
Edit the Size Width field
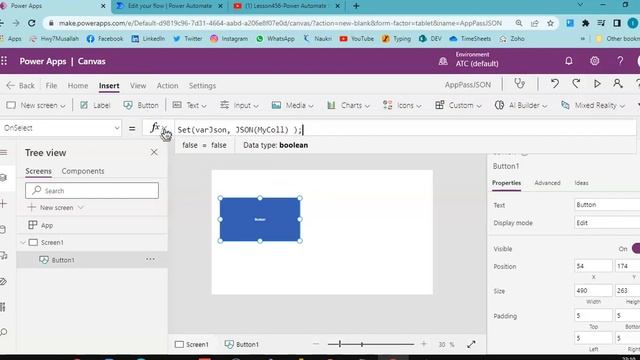593,291
